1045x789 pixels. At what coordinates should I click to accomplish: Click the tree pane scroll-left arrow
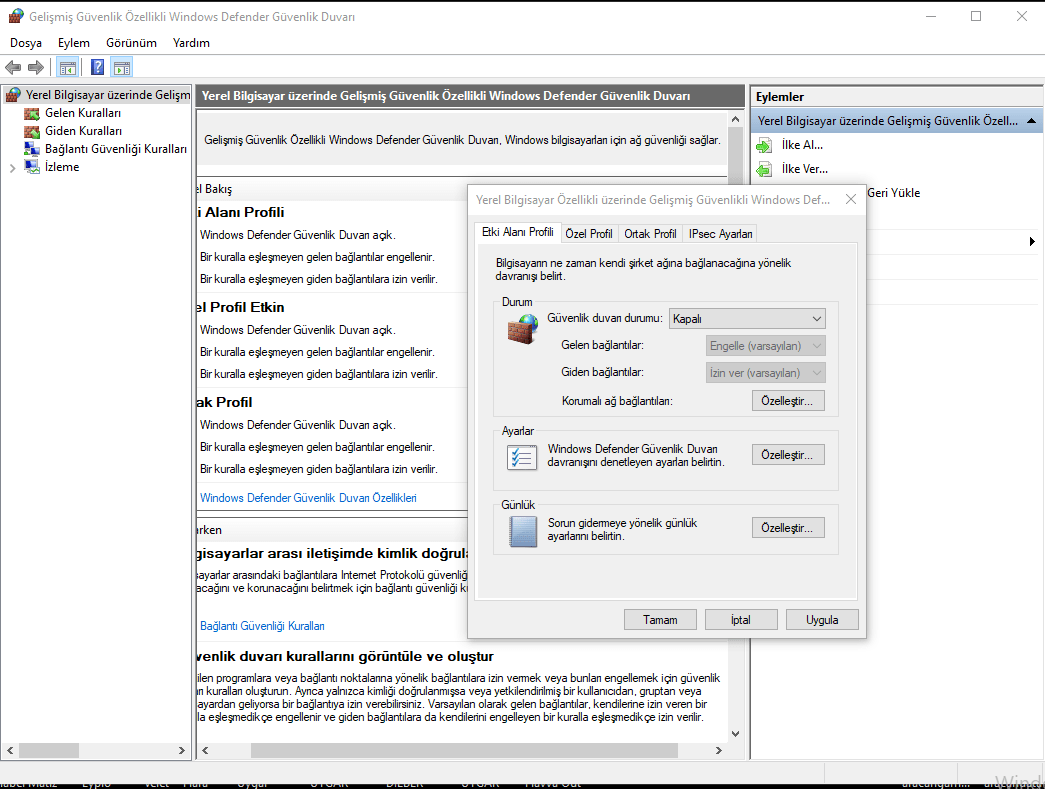[10, 750]
